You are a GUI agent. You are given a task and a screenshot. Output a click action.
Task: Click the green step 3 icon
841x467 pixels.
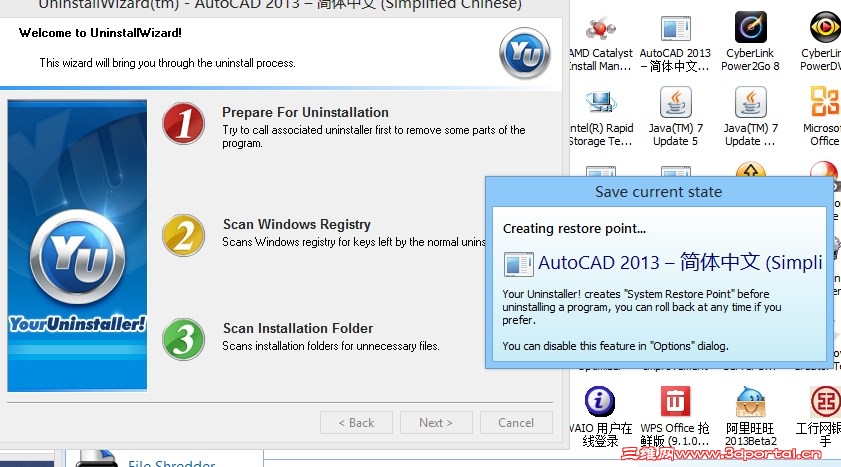pos(183,339)
